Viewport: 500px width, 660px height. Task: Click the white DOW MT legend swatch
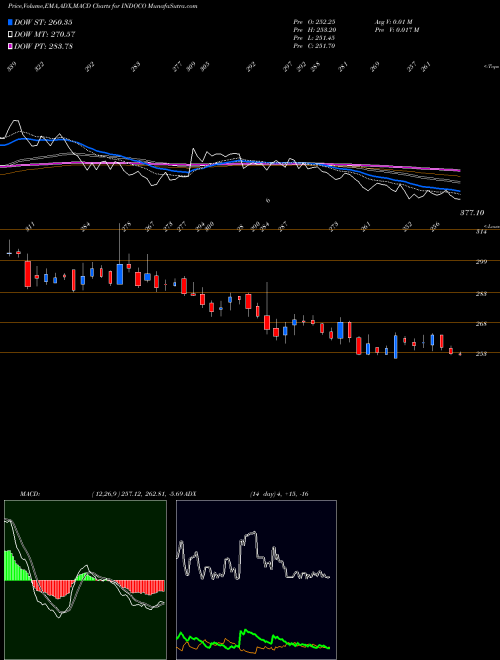pyautogui.click(x=11, y=34)
